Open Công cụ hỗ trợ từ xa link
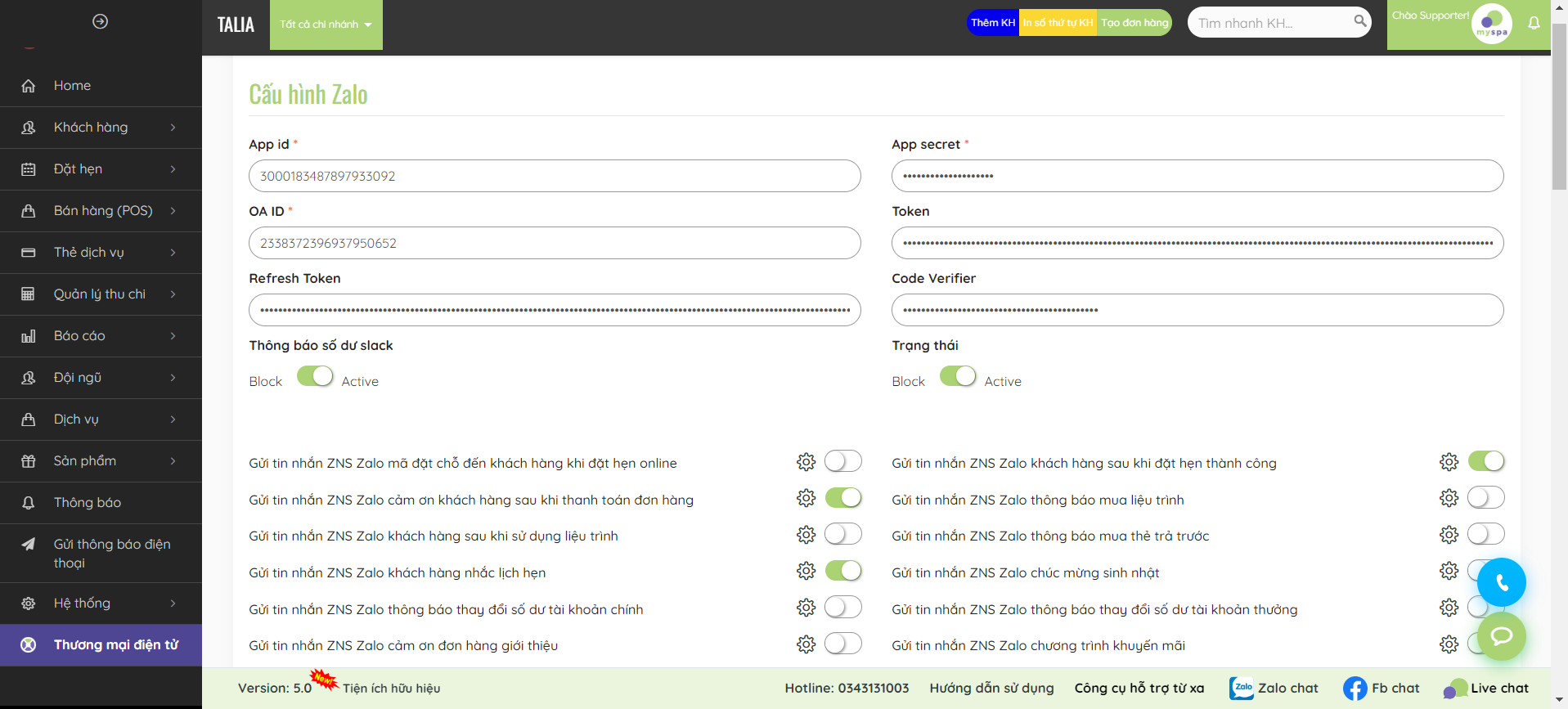The height and width of the screenshot is (709, 1568). (x=1139, y=689)
